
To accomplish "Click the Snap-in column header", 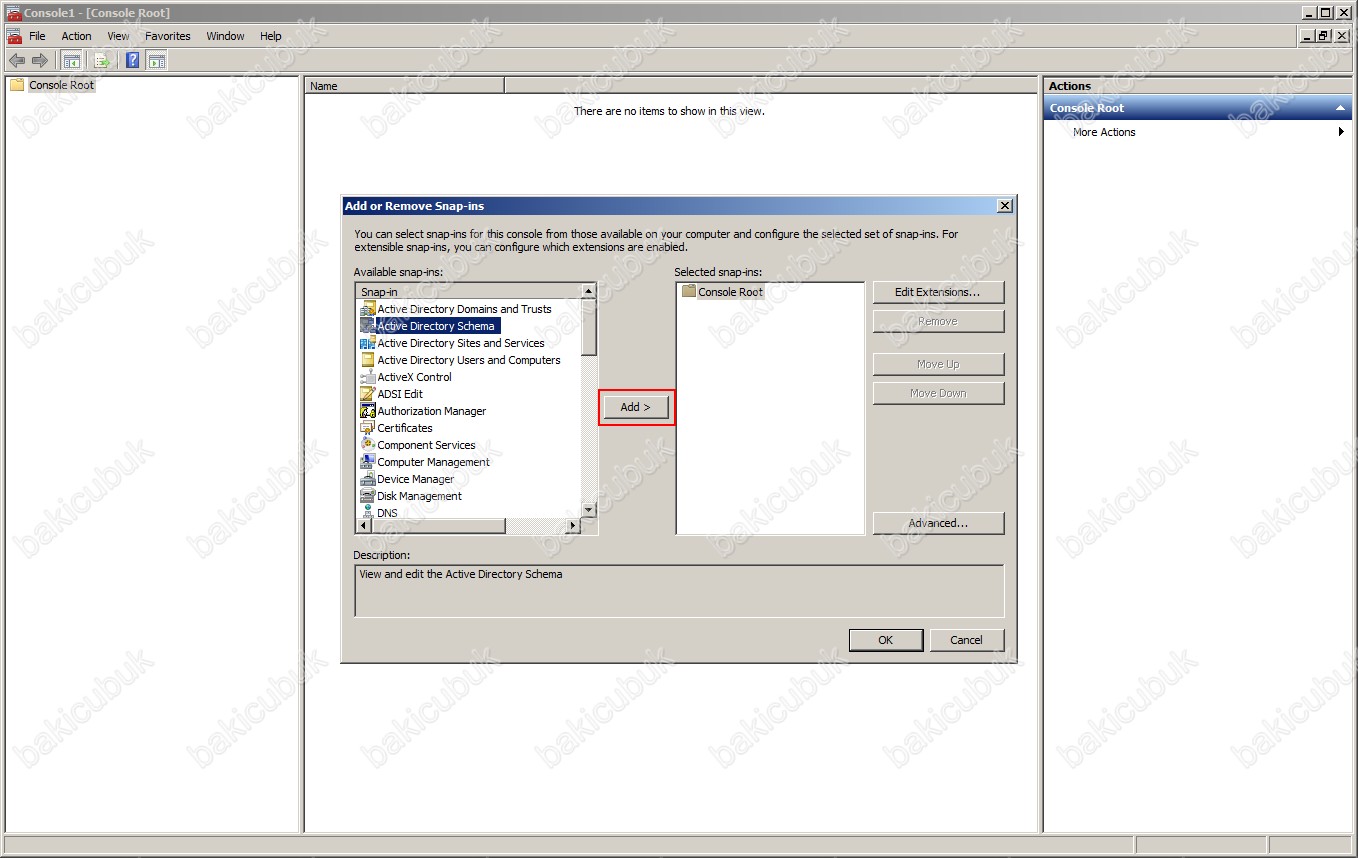I will (x=468, y=292).
